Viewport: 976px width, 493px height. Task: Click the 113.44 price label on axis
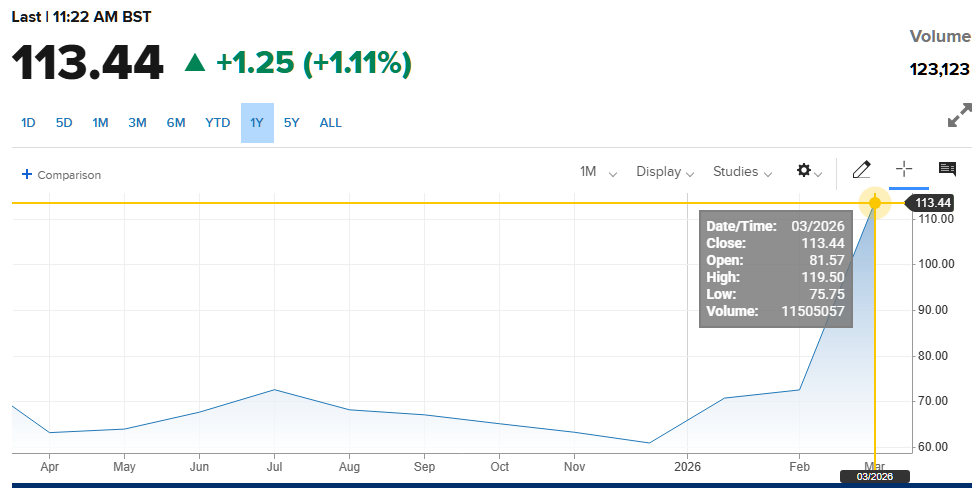(931, 203)
